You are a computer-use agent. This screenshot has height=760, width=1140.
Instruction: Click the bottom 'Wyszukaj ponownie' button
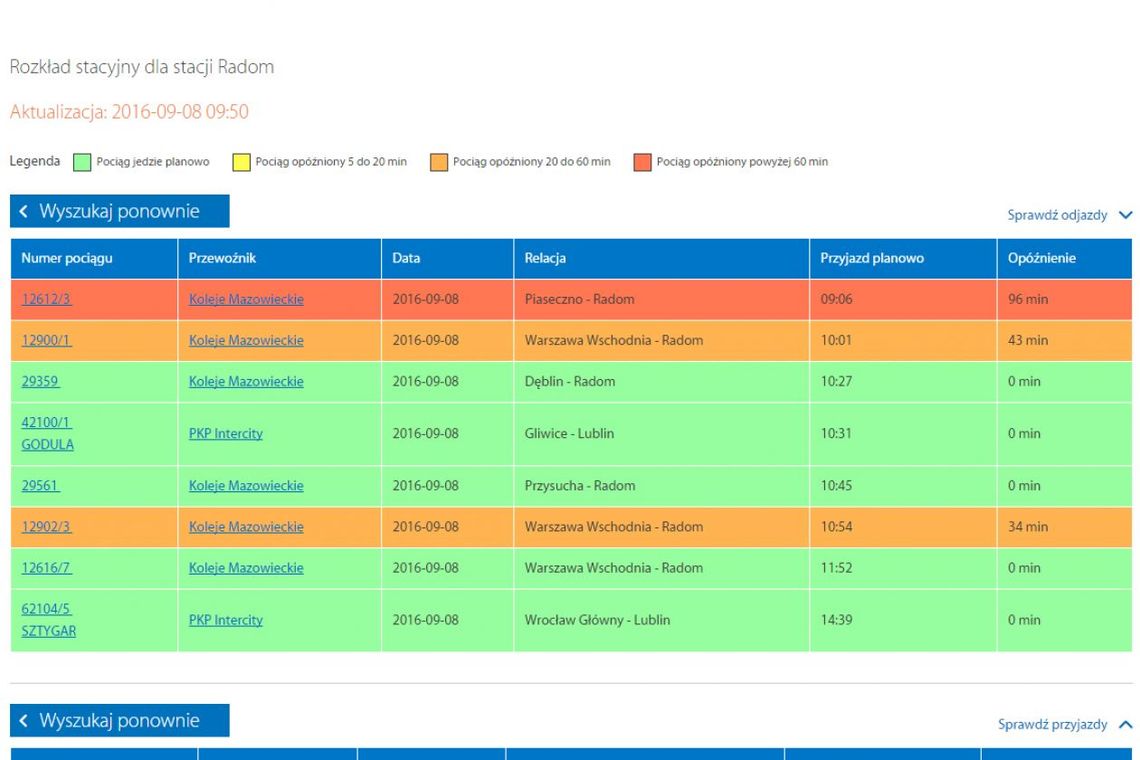pos(120,721)
